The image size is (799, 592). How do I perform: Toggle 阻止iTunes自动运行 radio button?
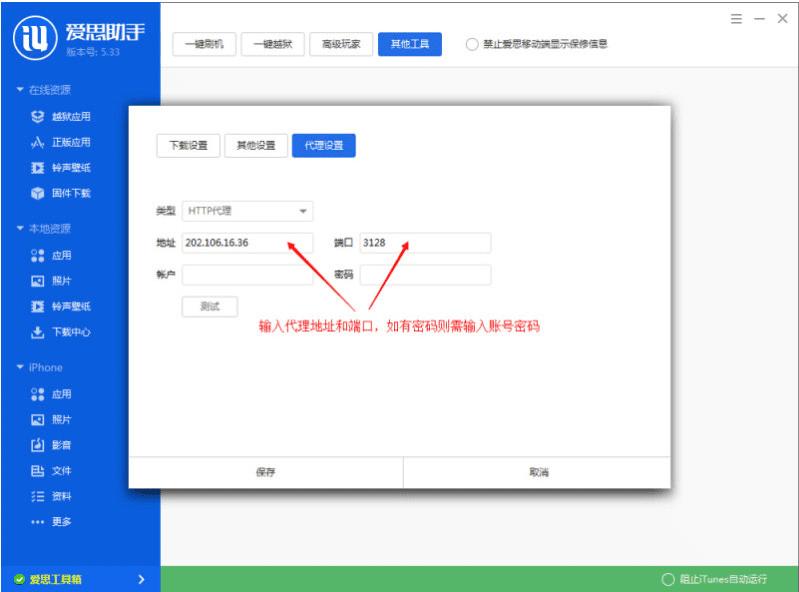(668, 579)
